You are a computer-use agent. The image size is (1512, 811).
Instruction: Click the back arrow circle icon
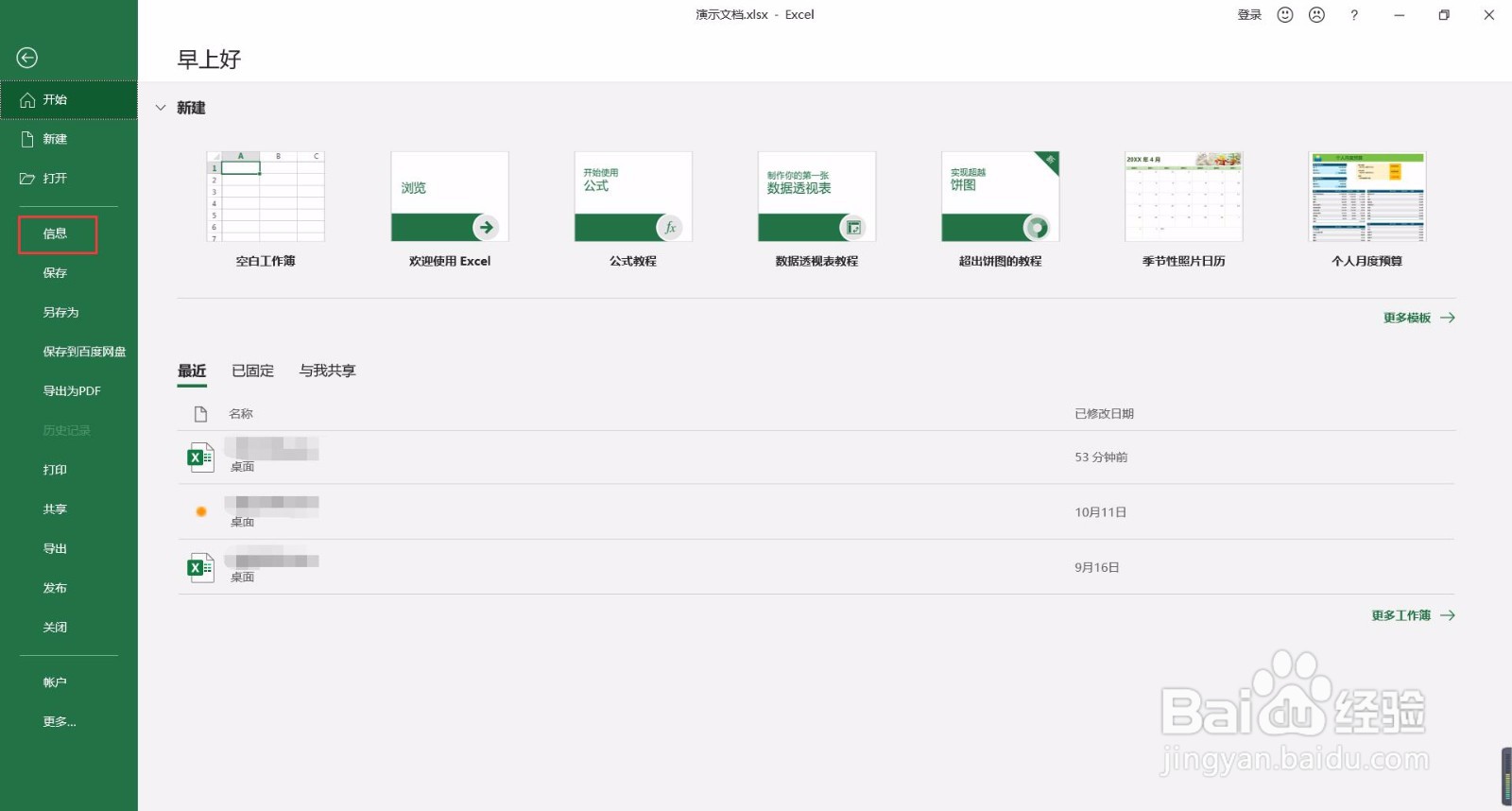point(27,58)
